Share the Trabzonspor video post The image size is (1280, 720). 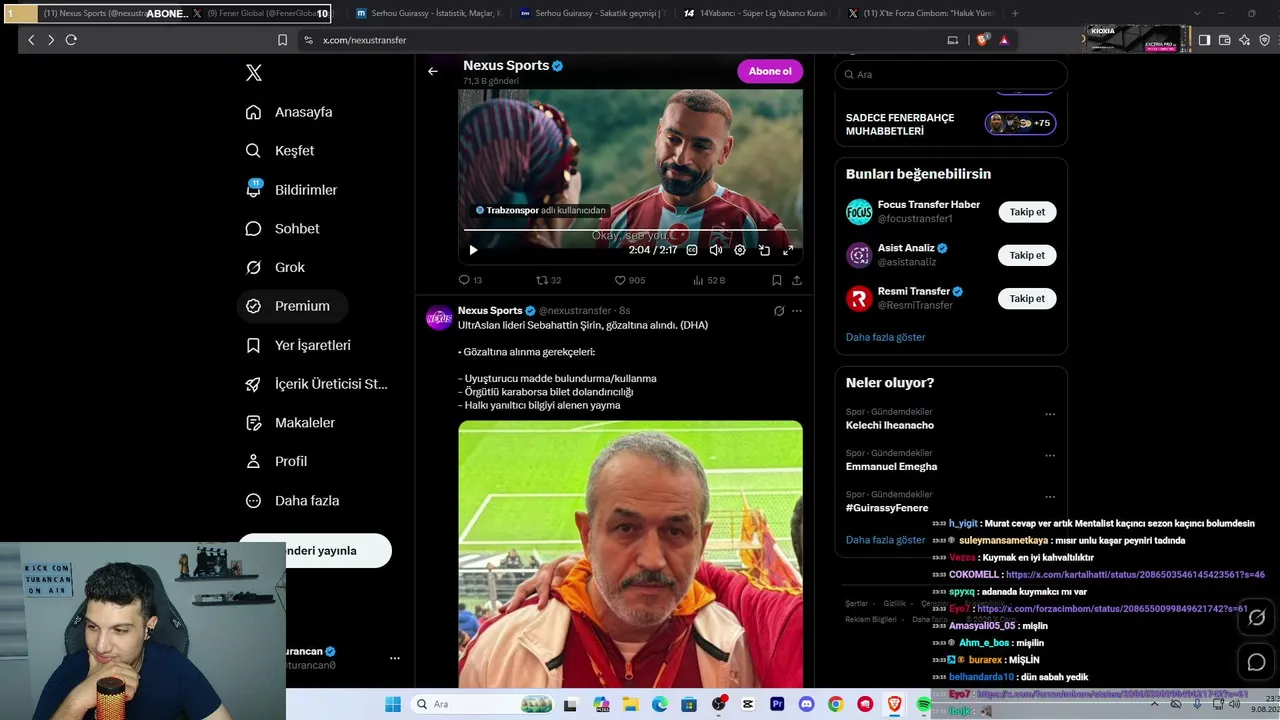(x=797, y=281)
